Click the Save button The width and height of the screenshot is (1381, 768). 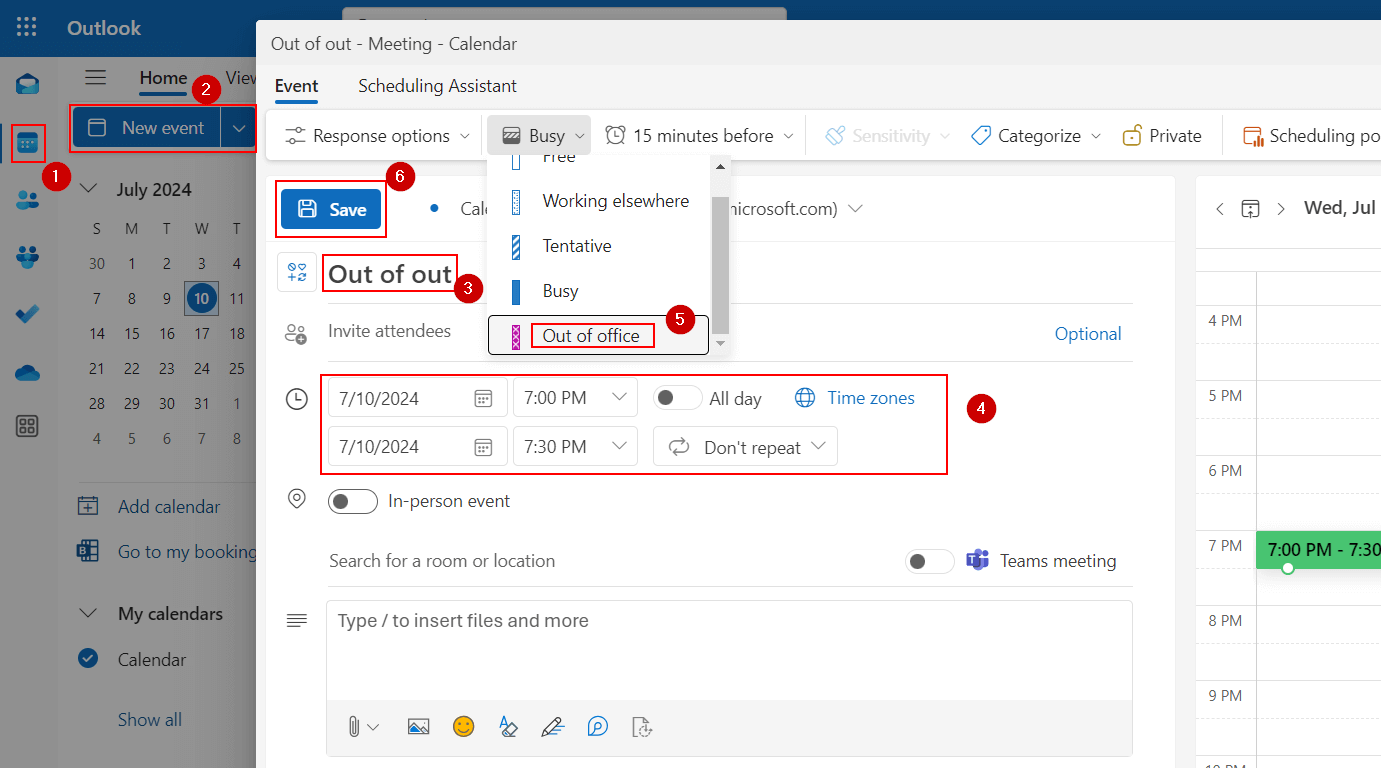[x=332, y=209]
